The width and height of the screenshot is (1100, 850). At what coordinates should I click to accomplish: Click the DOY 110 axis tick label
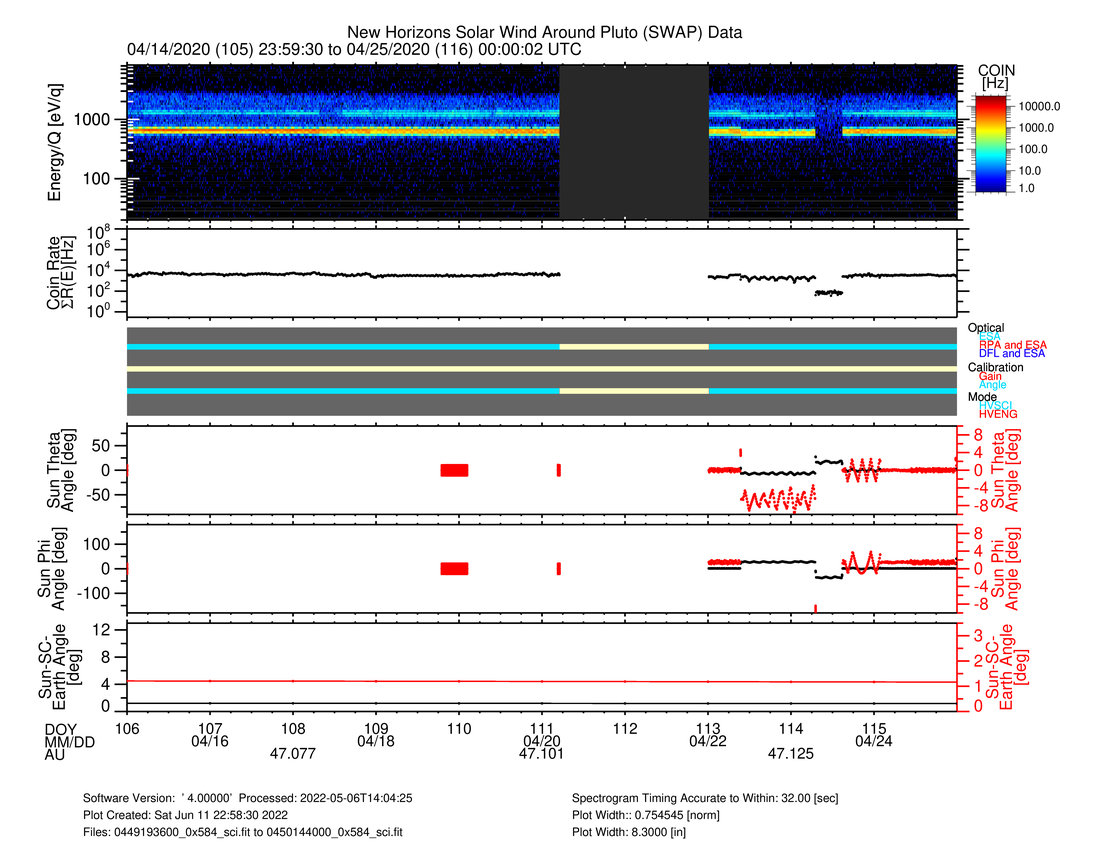point(459,727)
